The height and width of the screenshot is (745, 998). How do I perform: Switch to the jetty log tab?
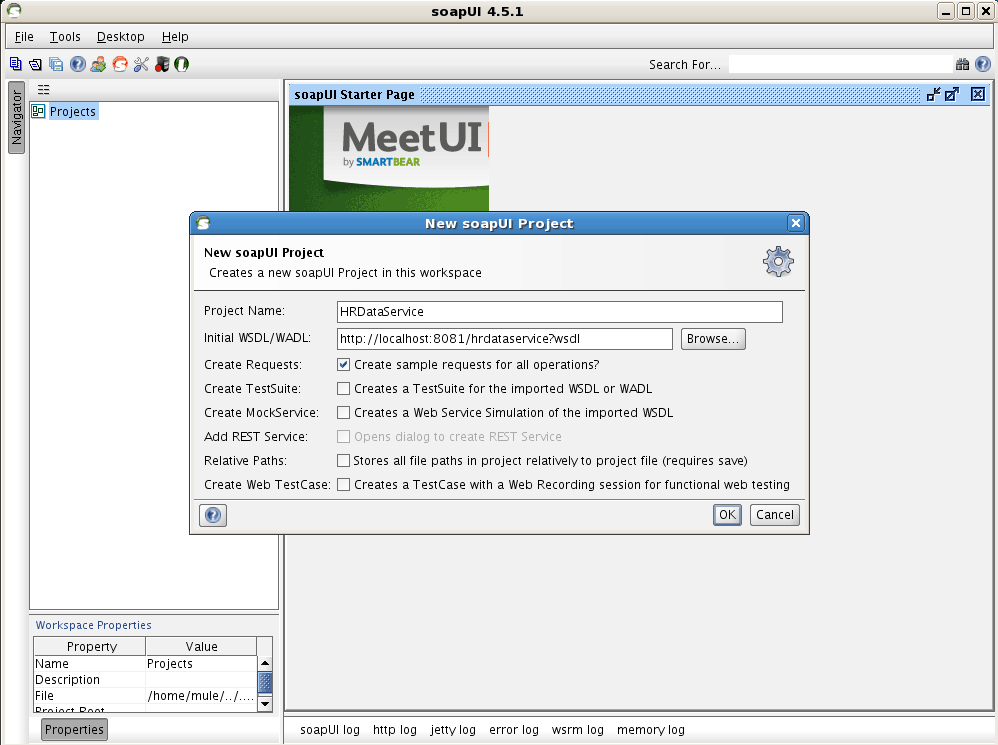453,730
